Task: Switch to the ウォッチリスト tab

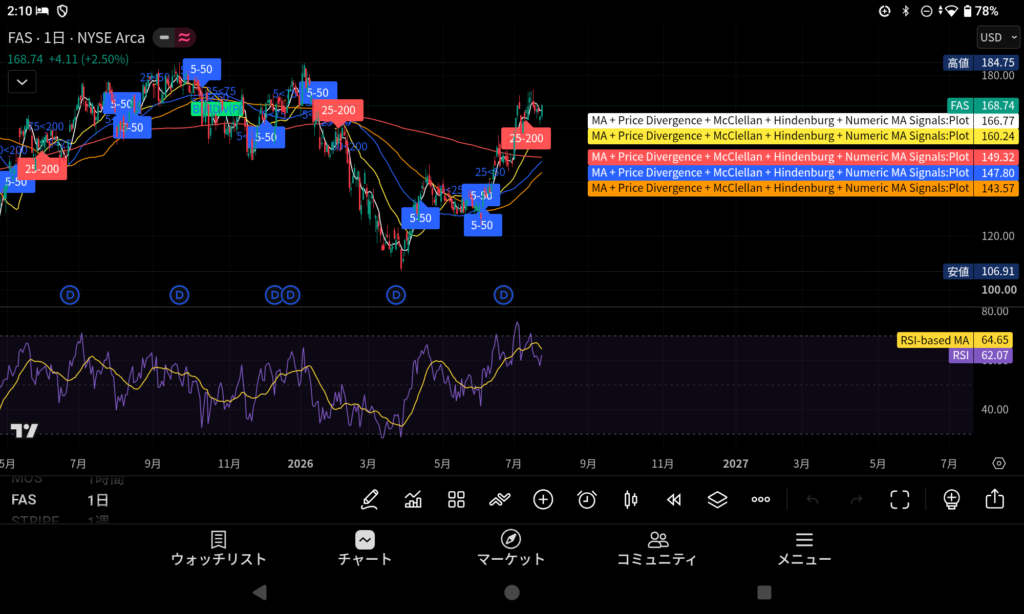Action: click(218, 548)
